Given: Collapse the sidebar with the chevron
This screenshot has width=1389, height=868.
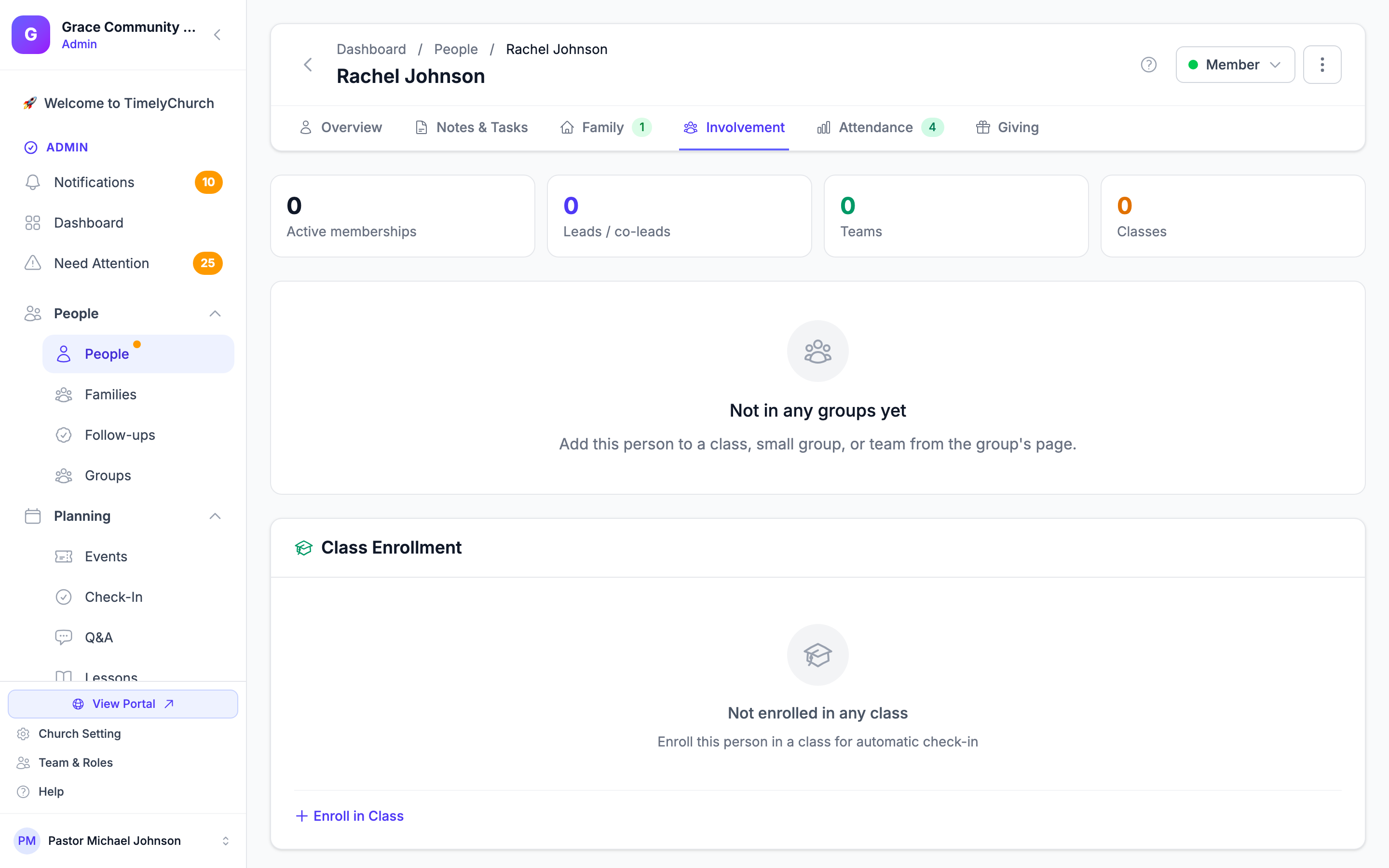Looking at the screenshot, I should pyautogui.click(x=217, y=35).
